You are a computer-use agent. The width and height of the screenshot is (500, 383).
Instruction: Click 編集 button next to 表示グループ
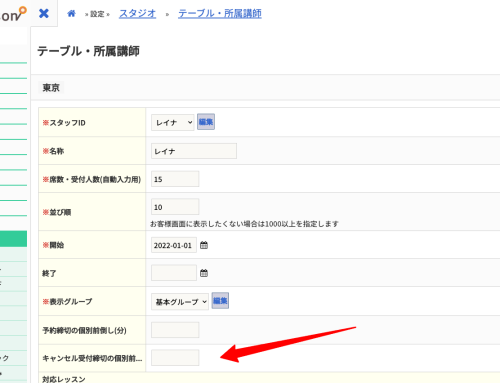coord(220,301)
